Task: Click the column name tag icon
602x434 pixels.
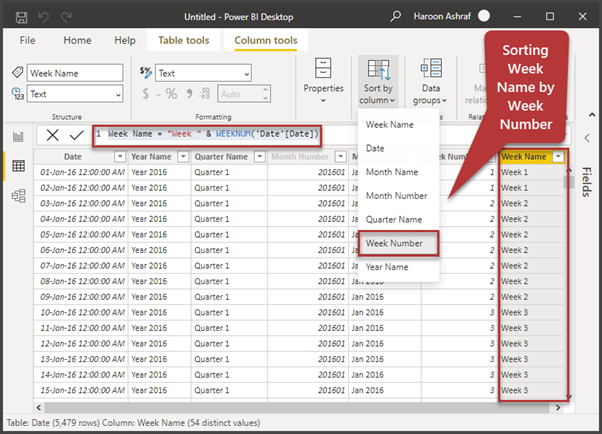Action: (18, 72)
